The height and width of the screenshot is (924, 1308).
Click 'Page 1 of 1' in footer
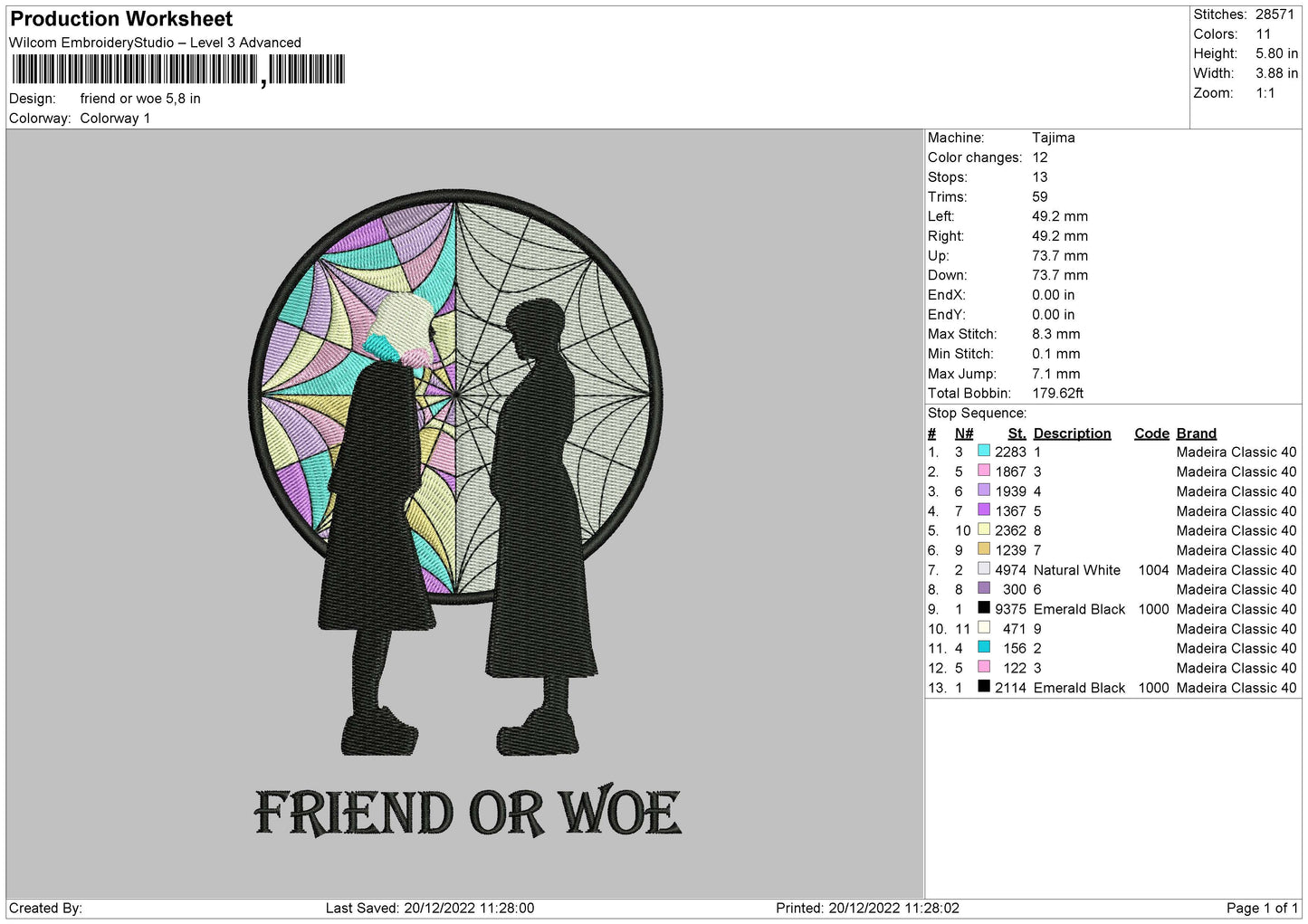1262,908
